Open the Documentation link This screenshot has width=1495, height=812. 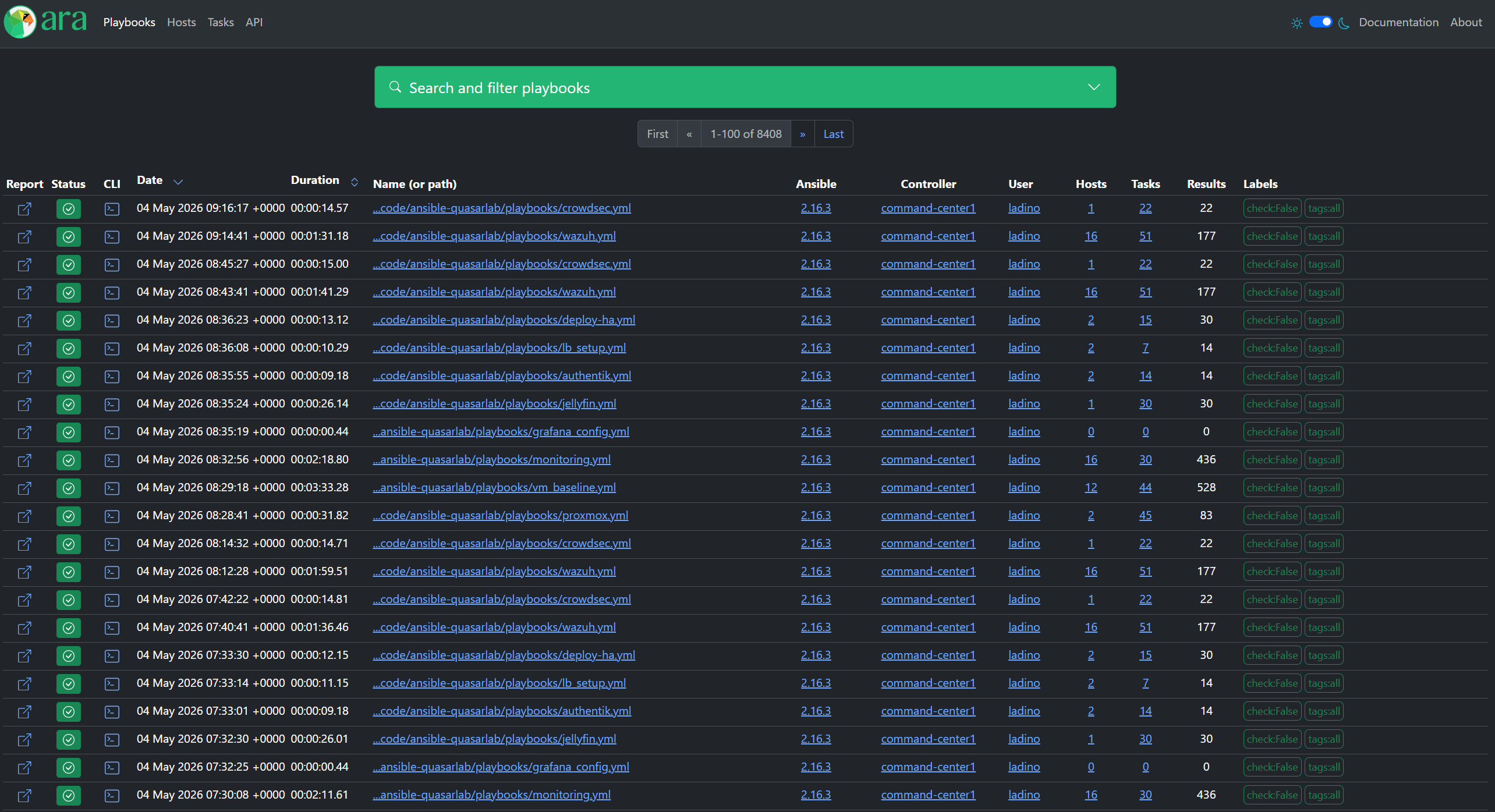(1398, 22)
